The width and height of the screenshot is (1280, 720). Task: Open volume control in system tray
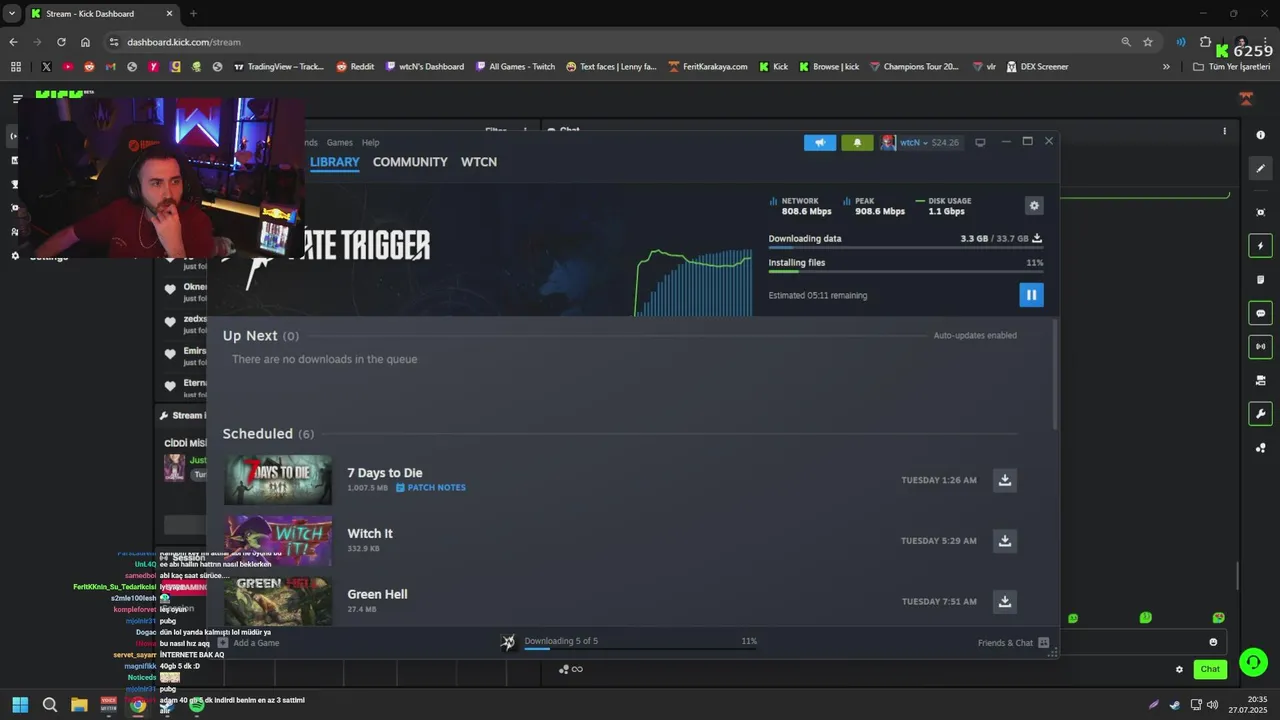coord(1212,705)
